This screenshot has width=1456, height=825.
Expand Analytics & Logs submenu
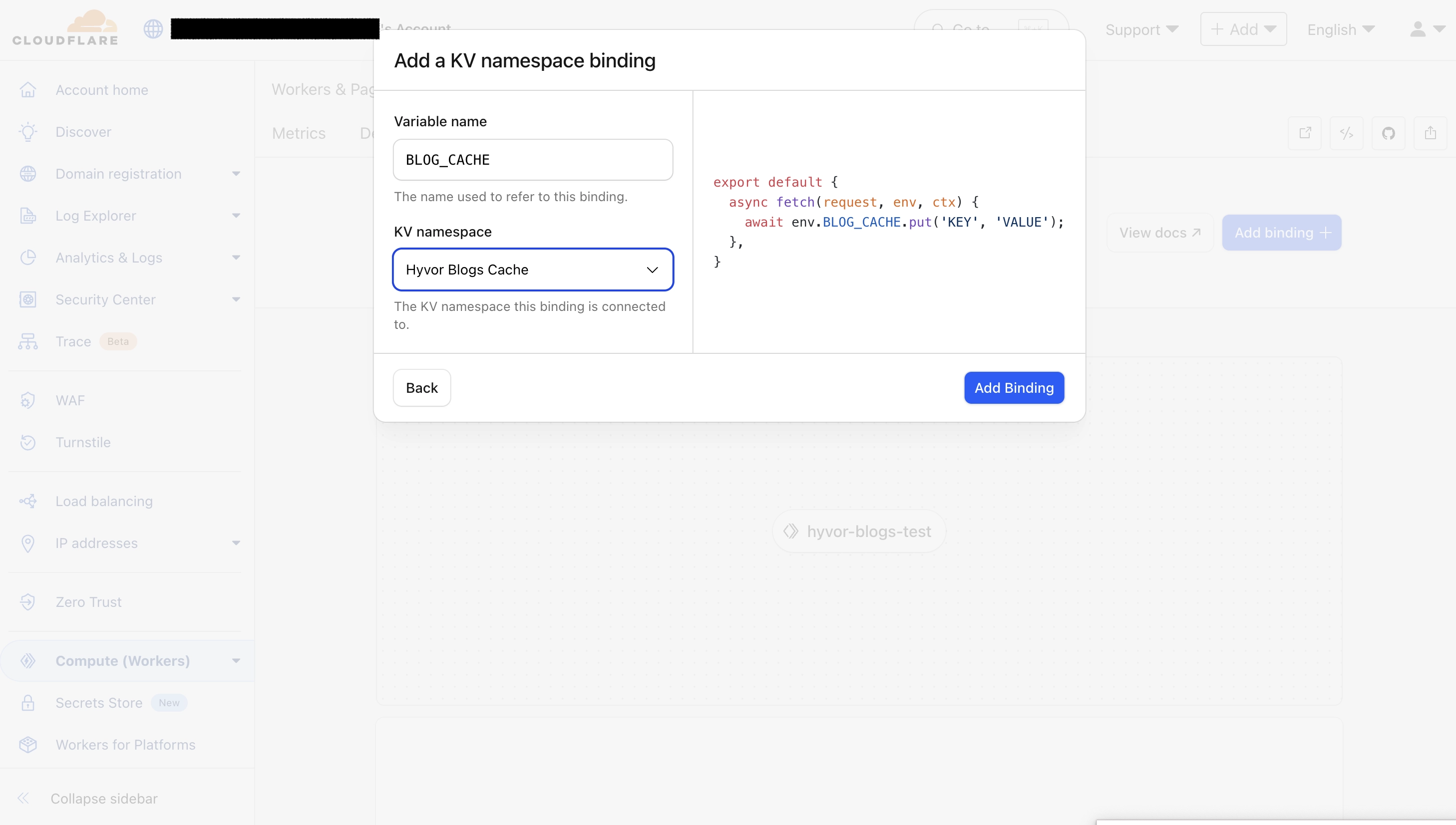236,258
